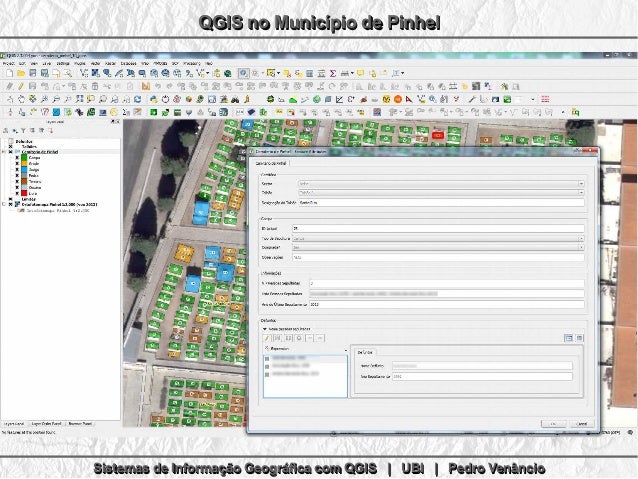The width and height of the screenshot is (638, 479).
Task: Click the blue Jazigo color swatch
Action: coord(24,169)
